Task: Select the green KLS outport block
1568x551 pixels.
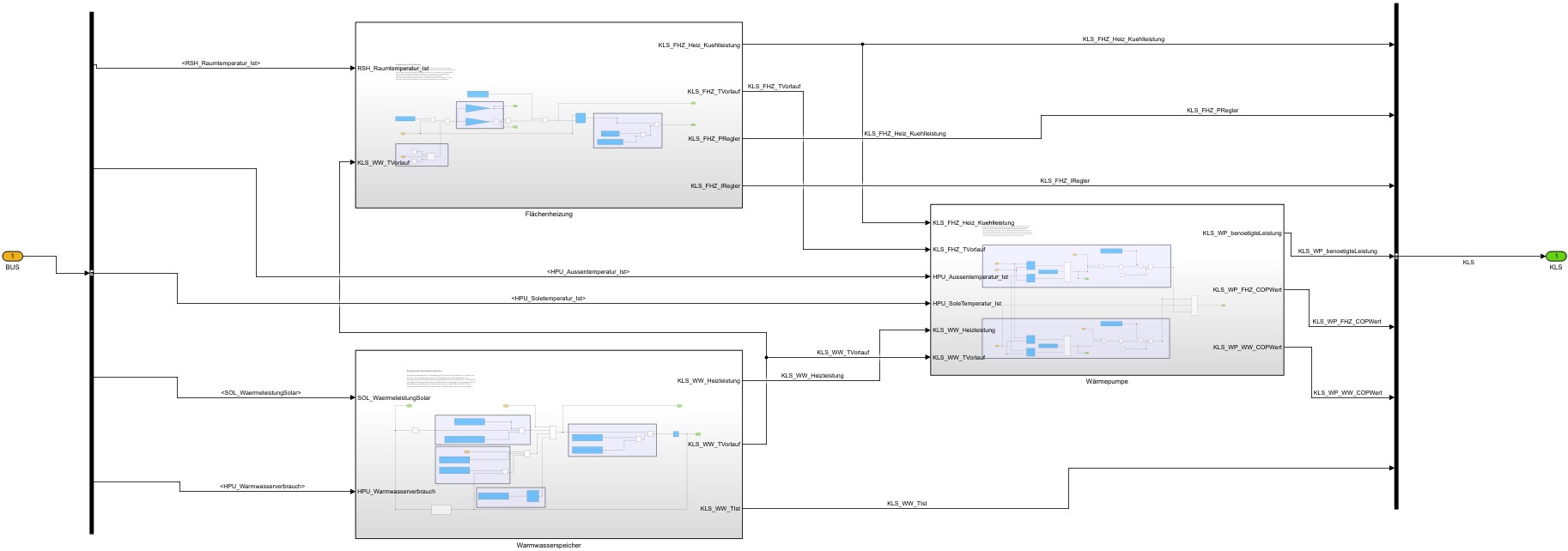Action: [1555, 257]
